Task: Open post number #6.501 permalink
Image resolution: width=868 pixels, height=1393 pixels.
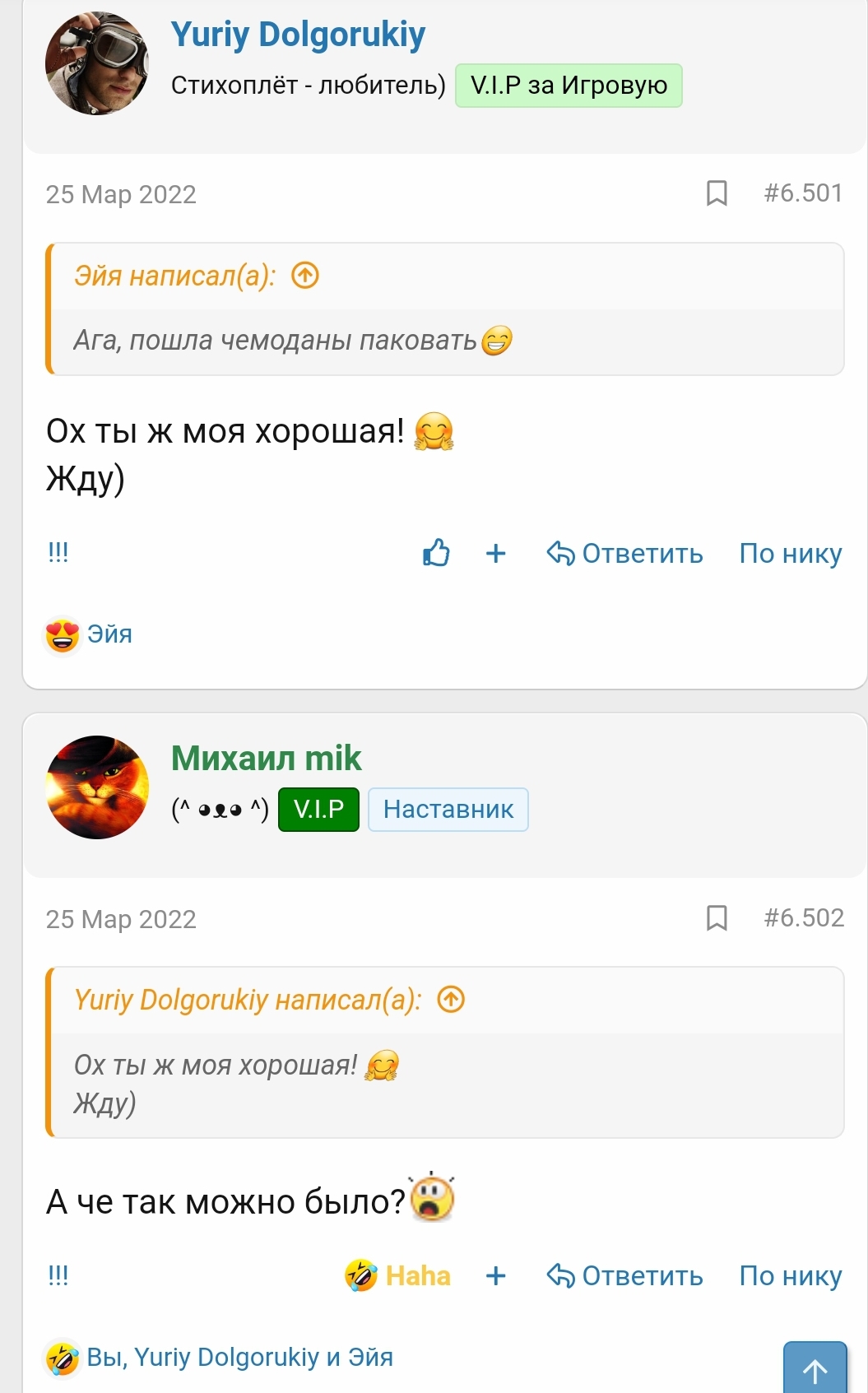Action: pyautogui.click(x=803, y=193)
